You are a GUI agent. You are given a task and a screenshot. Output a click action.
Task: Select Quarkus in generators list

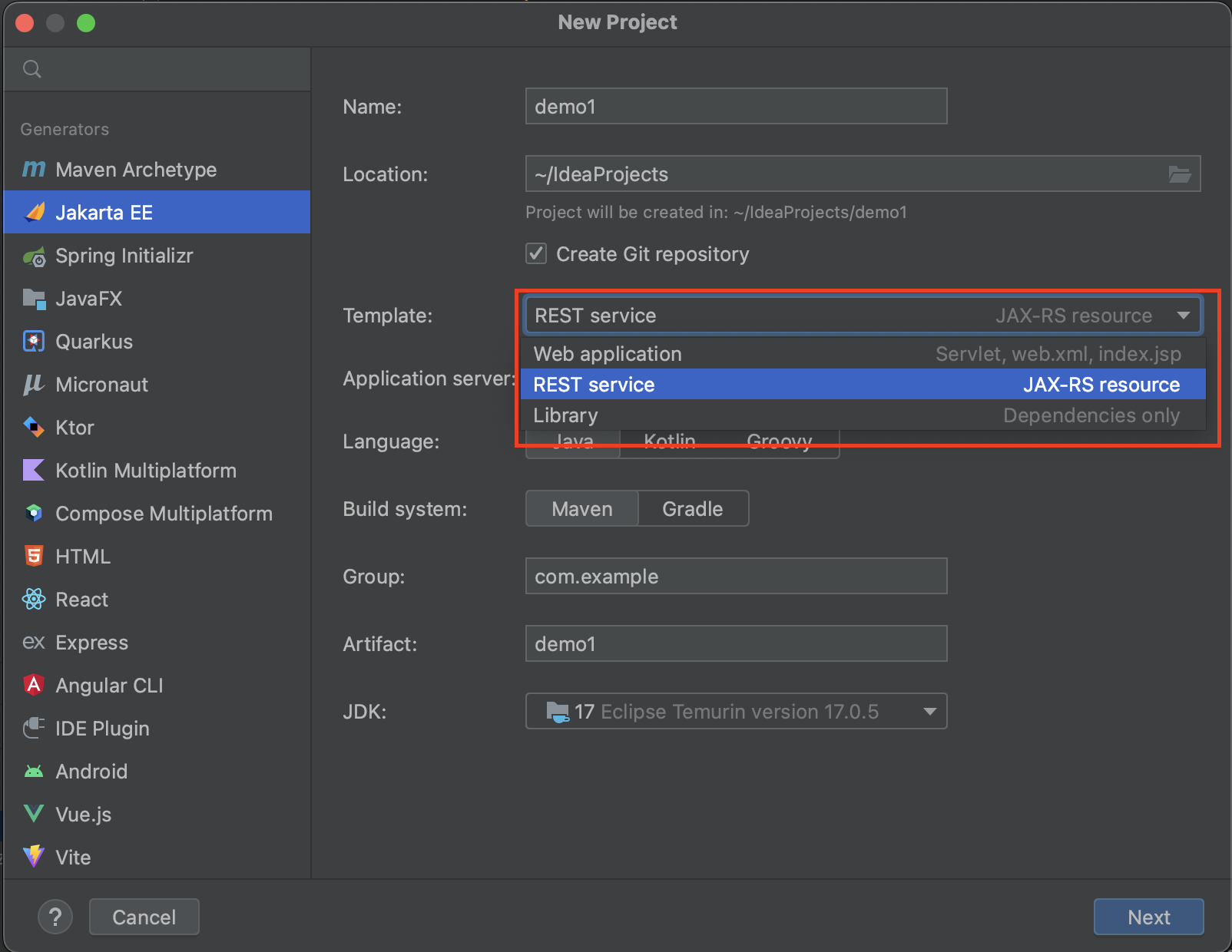click(157, 342)
